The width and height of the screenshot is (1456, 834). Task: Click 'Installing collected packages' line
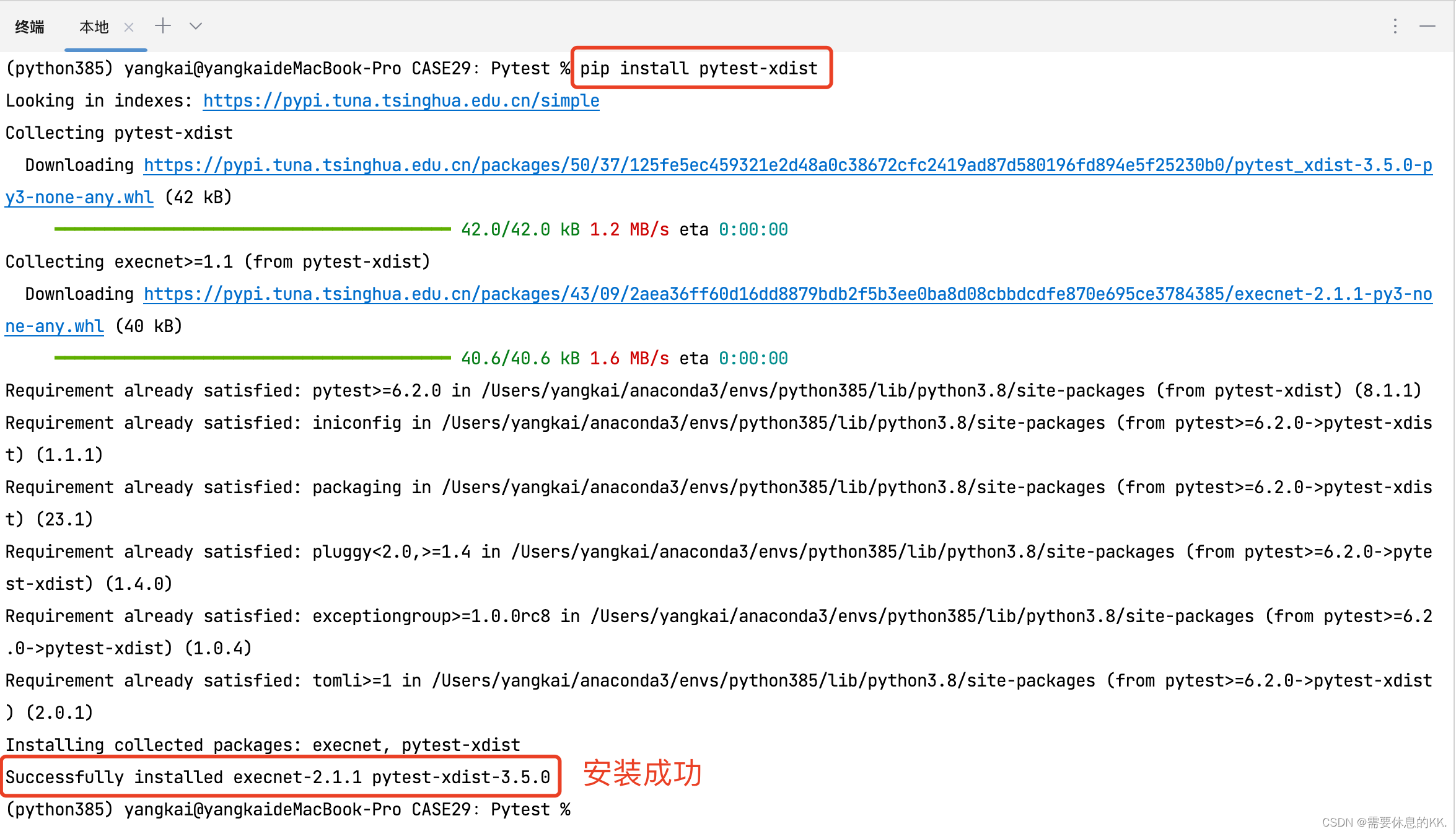[x=263, y=745]
